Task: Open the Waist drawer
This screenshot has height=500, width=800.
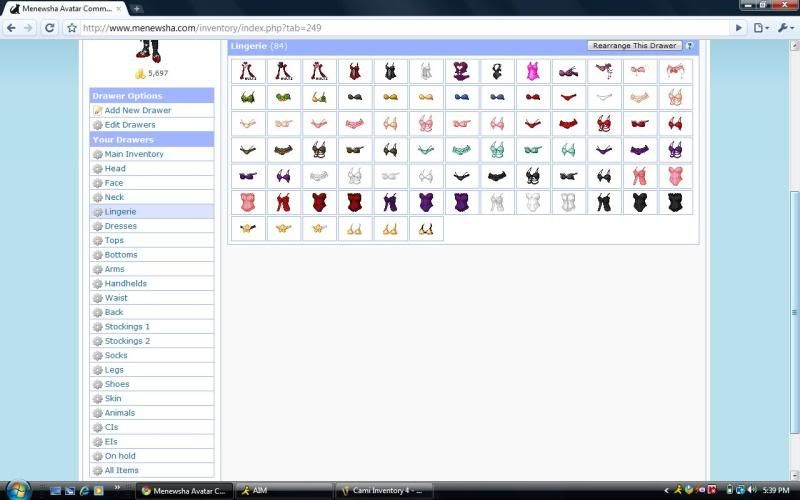Action: [x=116, y=297]
